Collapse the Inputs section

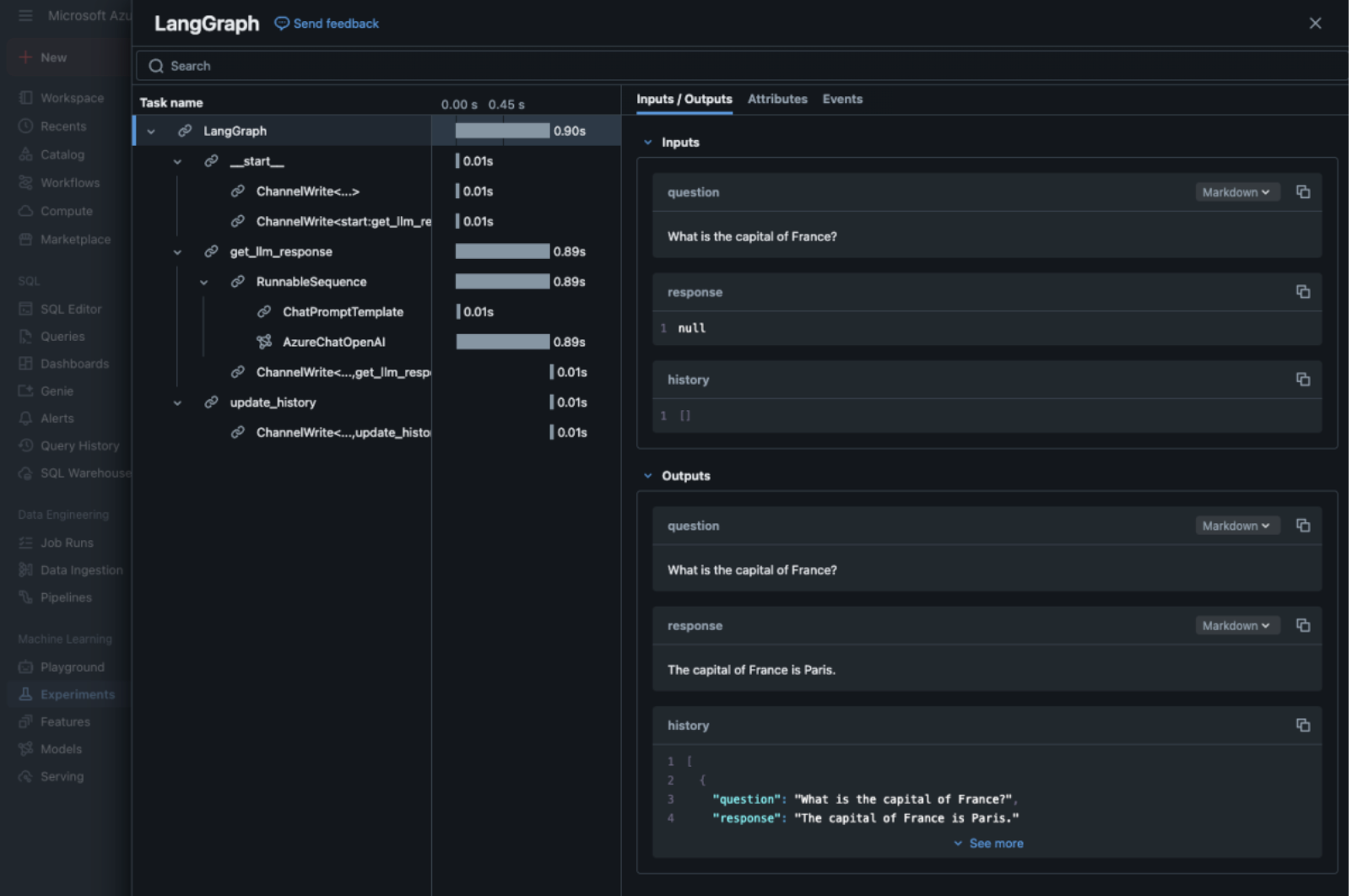pos(648,142)
